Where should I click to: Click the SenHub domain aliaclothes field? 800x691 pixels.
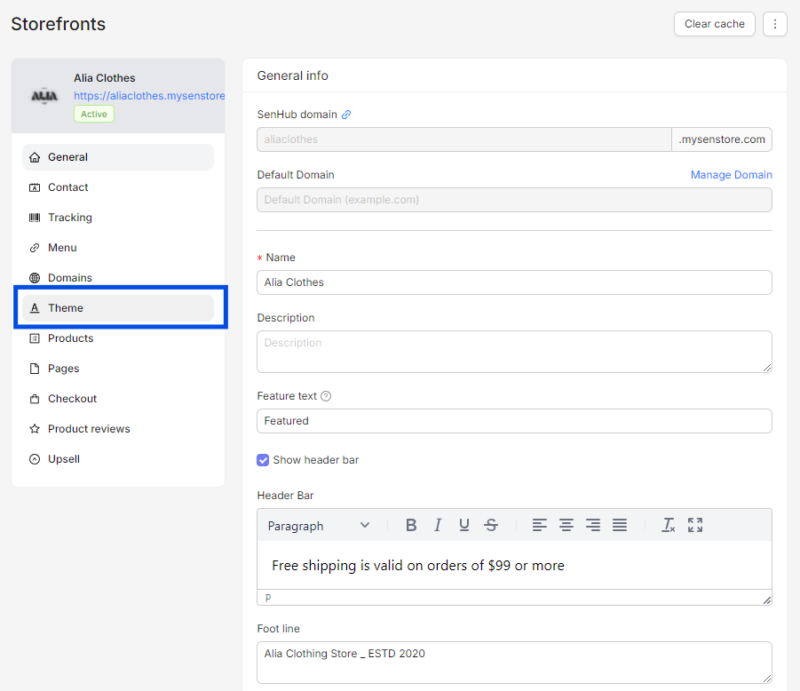pos(464,139)
